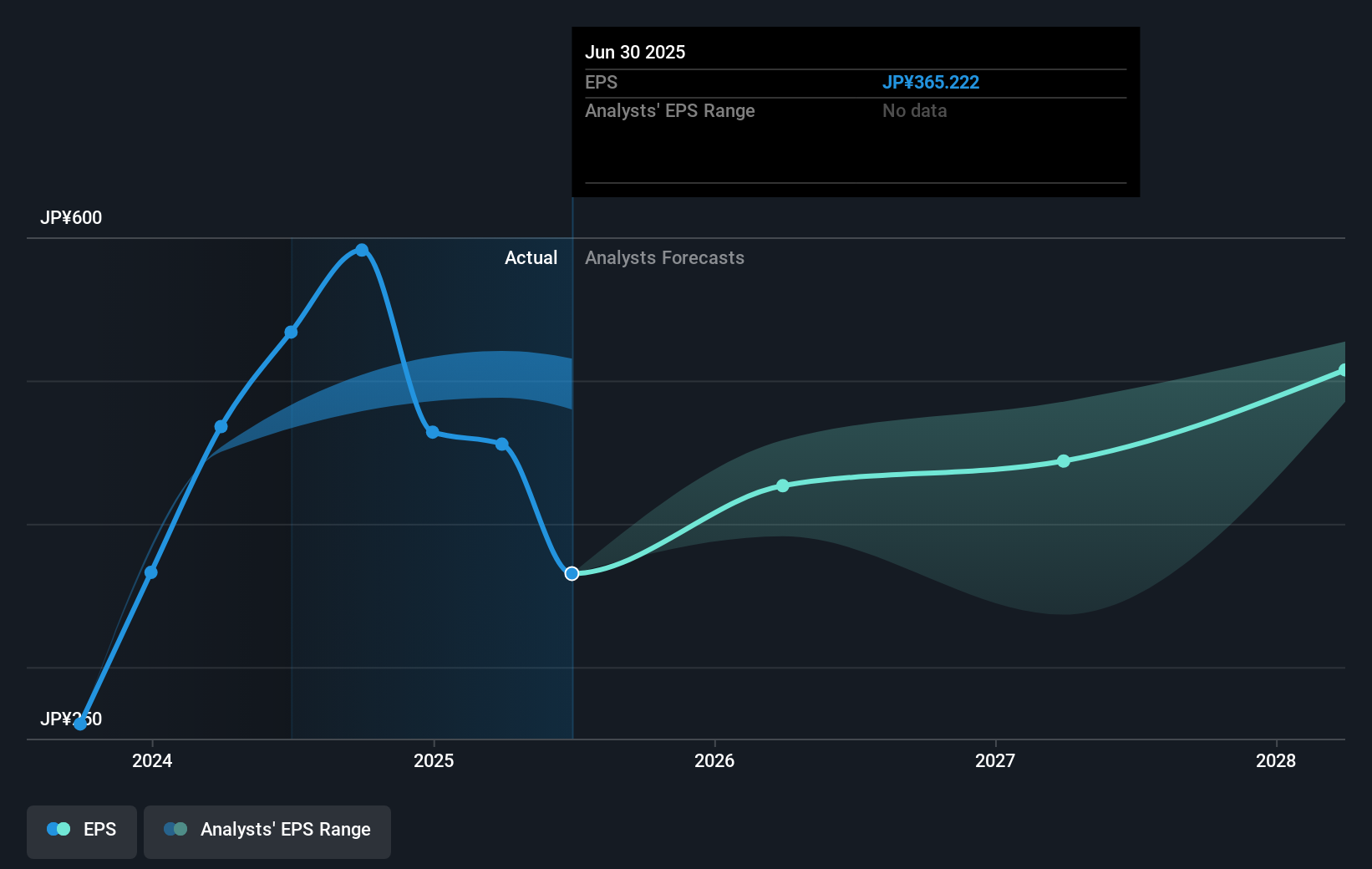Click the 2026 forecast EPS data point
Viewport: 1372px width, 869px height.
coord(783,485)
